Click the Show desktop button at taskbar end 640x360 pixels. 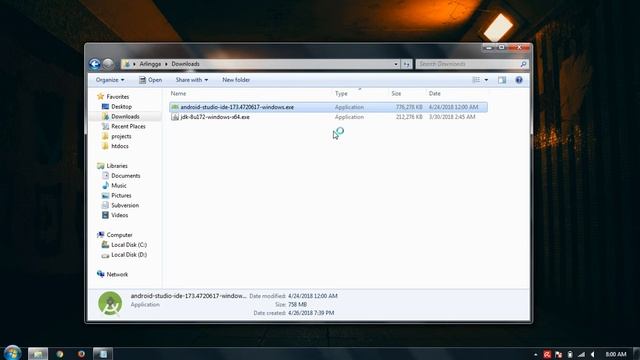click(x=637, y=353)
